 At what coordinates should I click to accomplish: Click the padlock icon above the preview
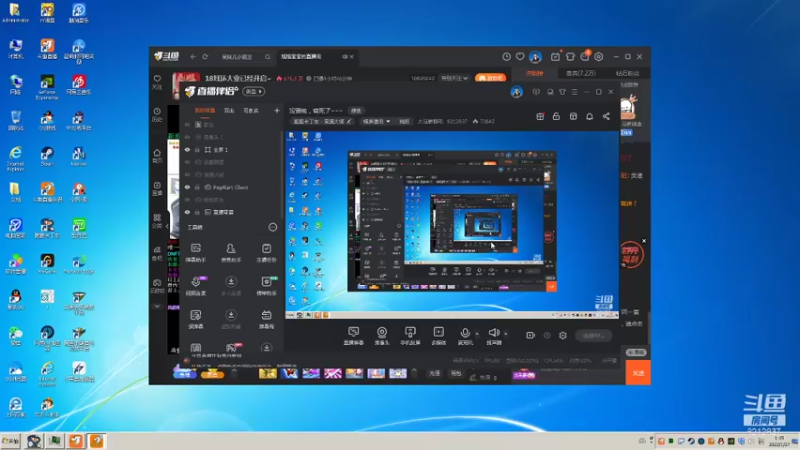pyautogui.click(x=556, y=116)
